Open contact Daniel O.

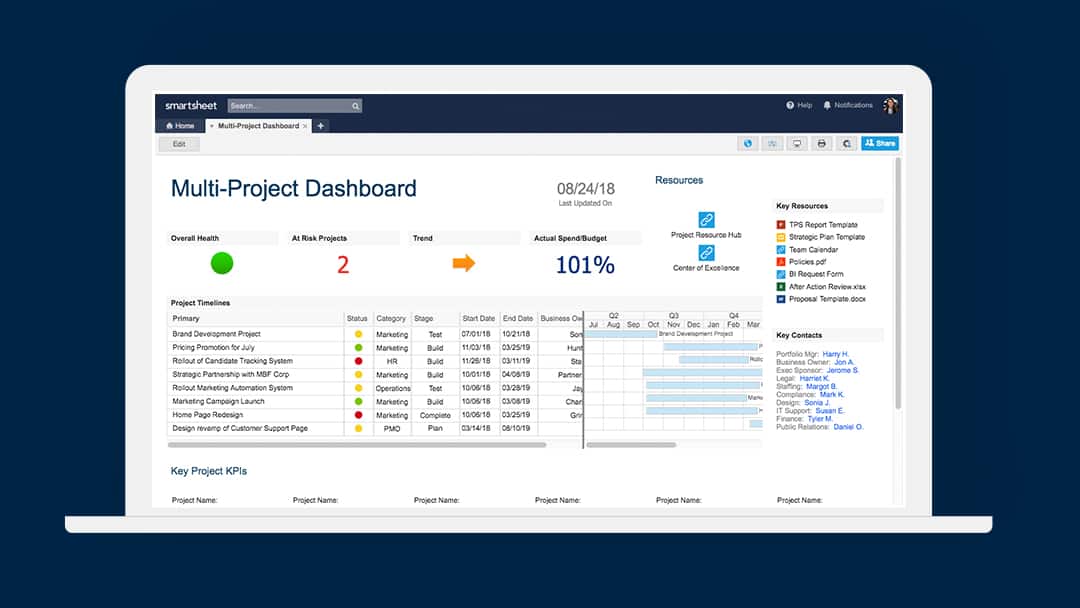tap(848, 427)
